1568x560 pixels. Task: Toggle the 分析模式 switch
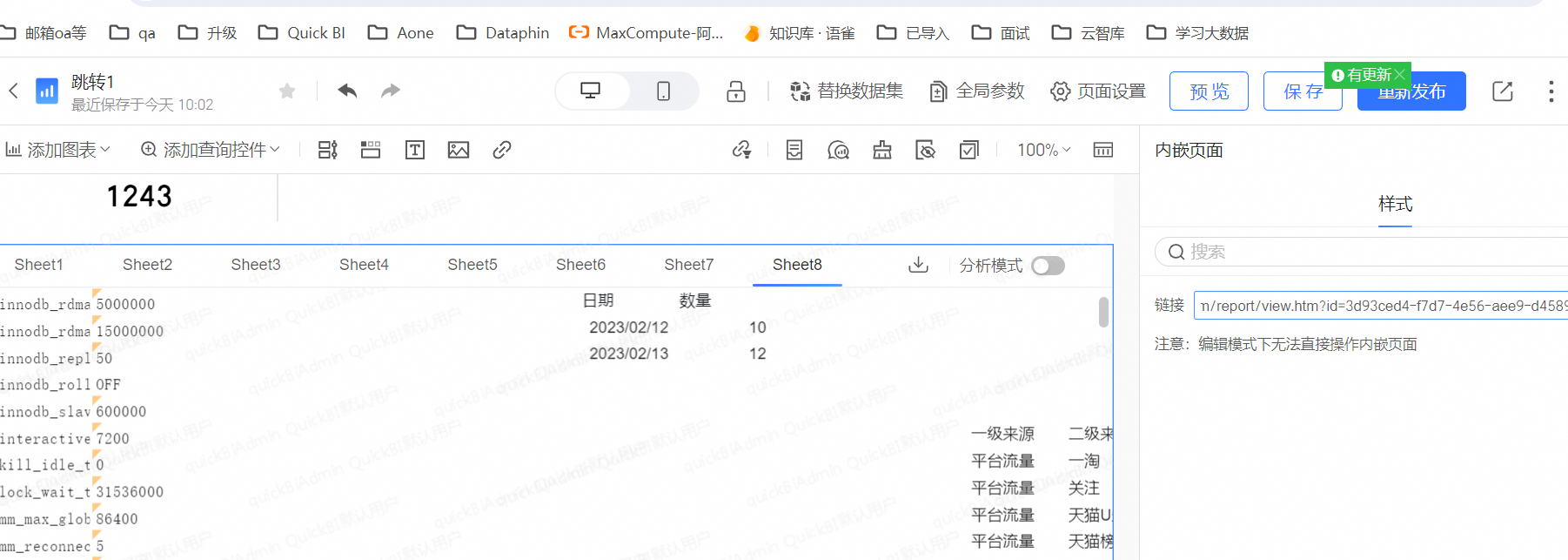[1048, 266]
